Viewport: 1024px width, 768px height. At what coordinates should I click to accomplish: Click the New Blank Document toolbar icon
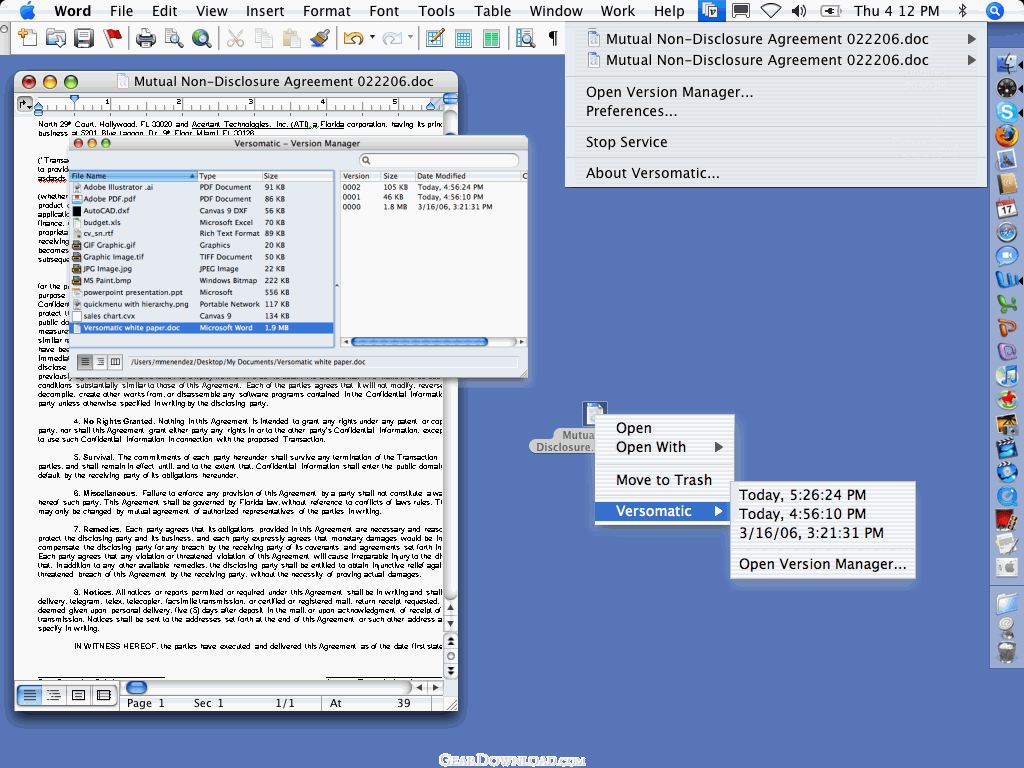coord(27,39)
